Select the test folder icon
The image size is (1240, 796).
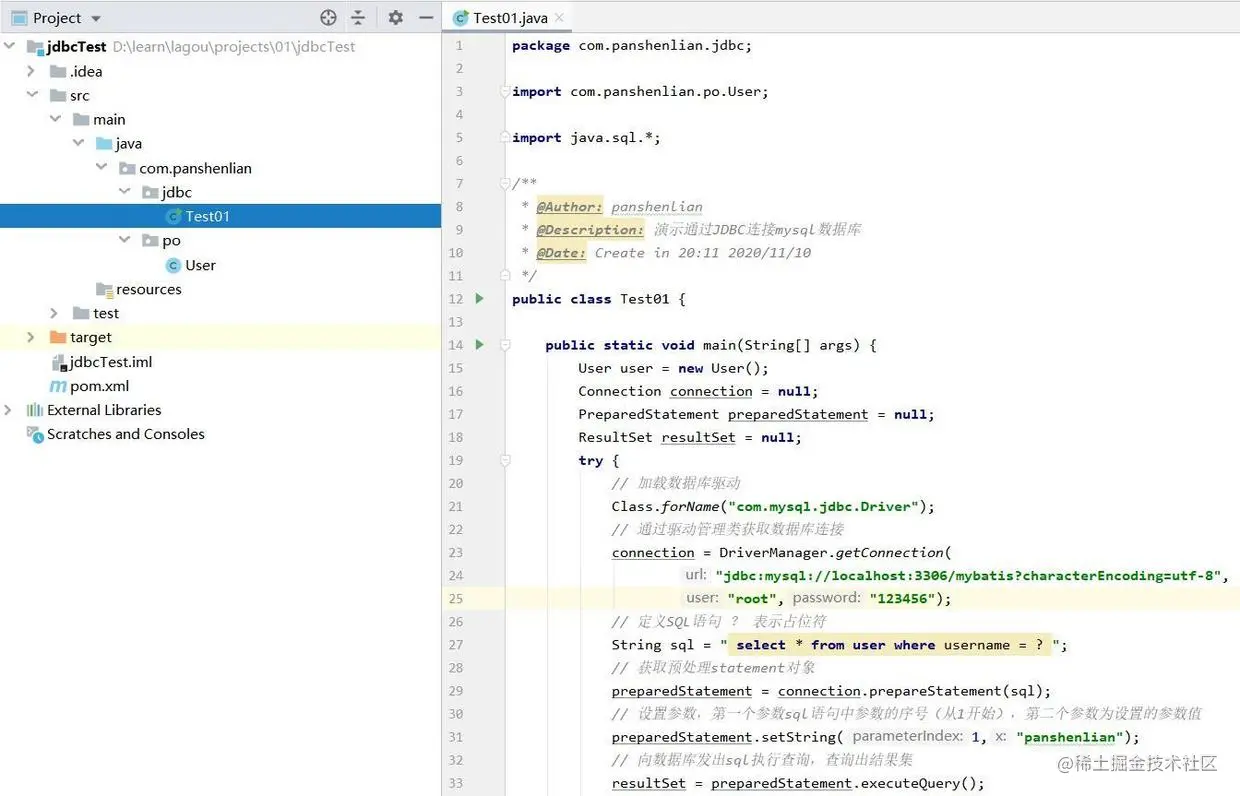(81, 313)
